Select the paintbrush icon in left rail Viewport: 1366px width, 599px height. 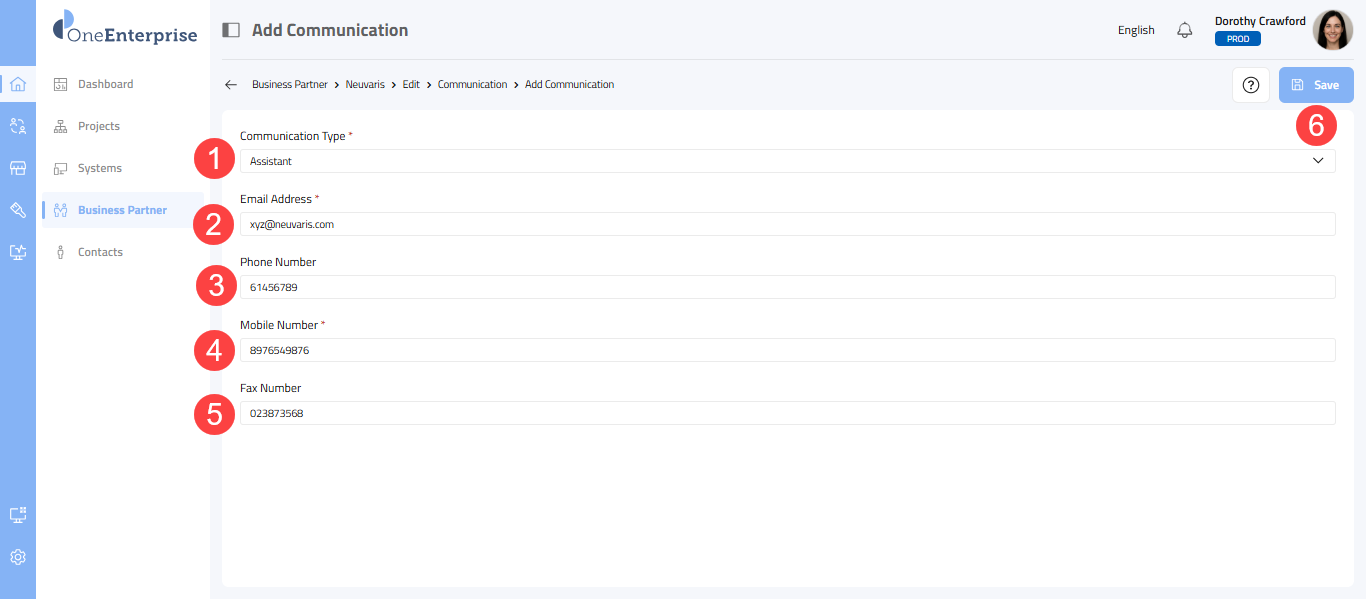click(x=18, y=210)
